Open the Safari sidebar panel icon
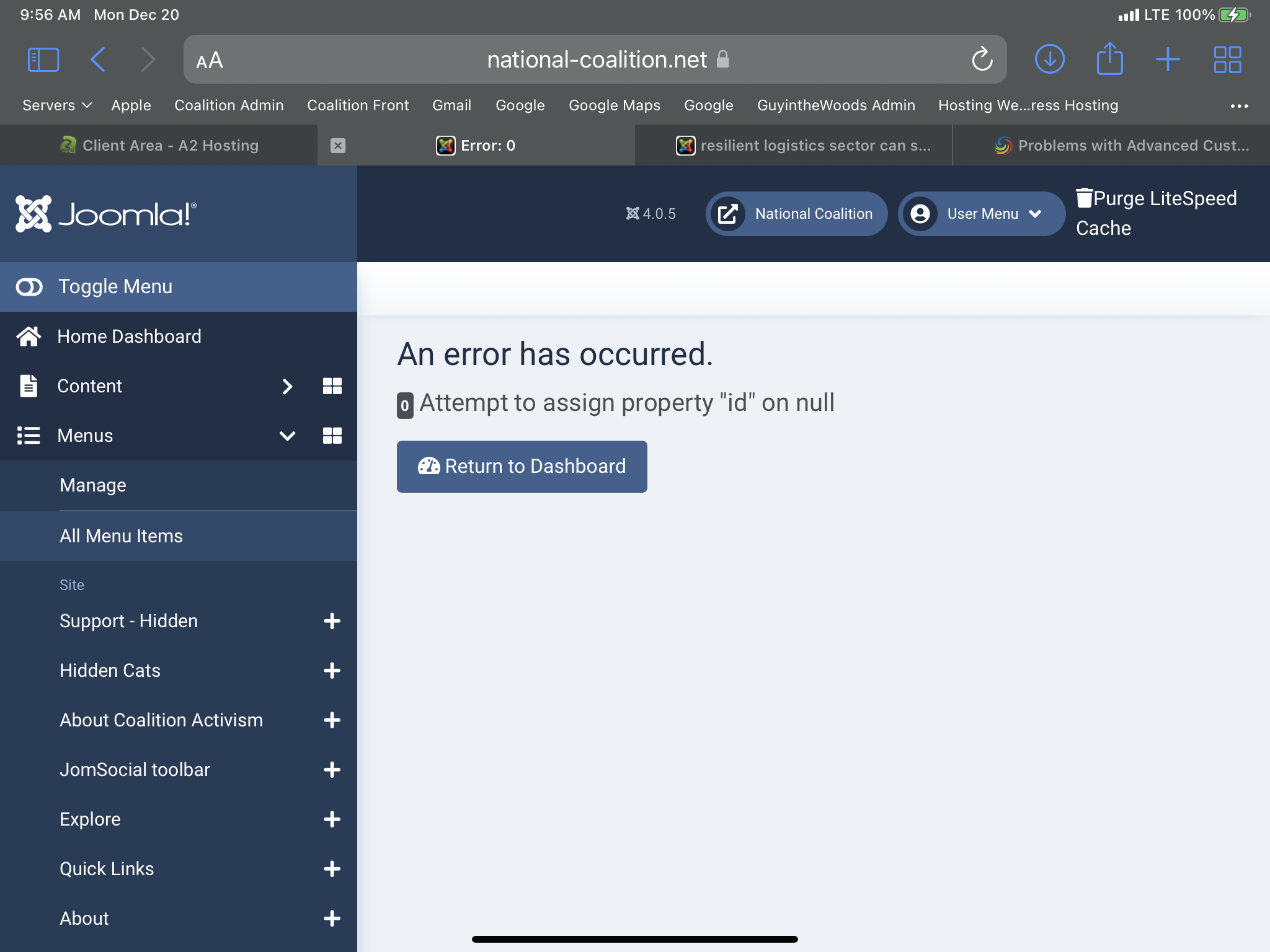1270x952 pixels. pos(43,60)
